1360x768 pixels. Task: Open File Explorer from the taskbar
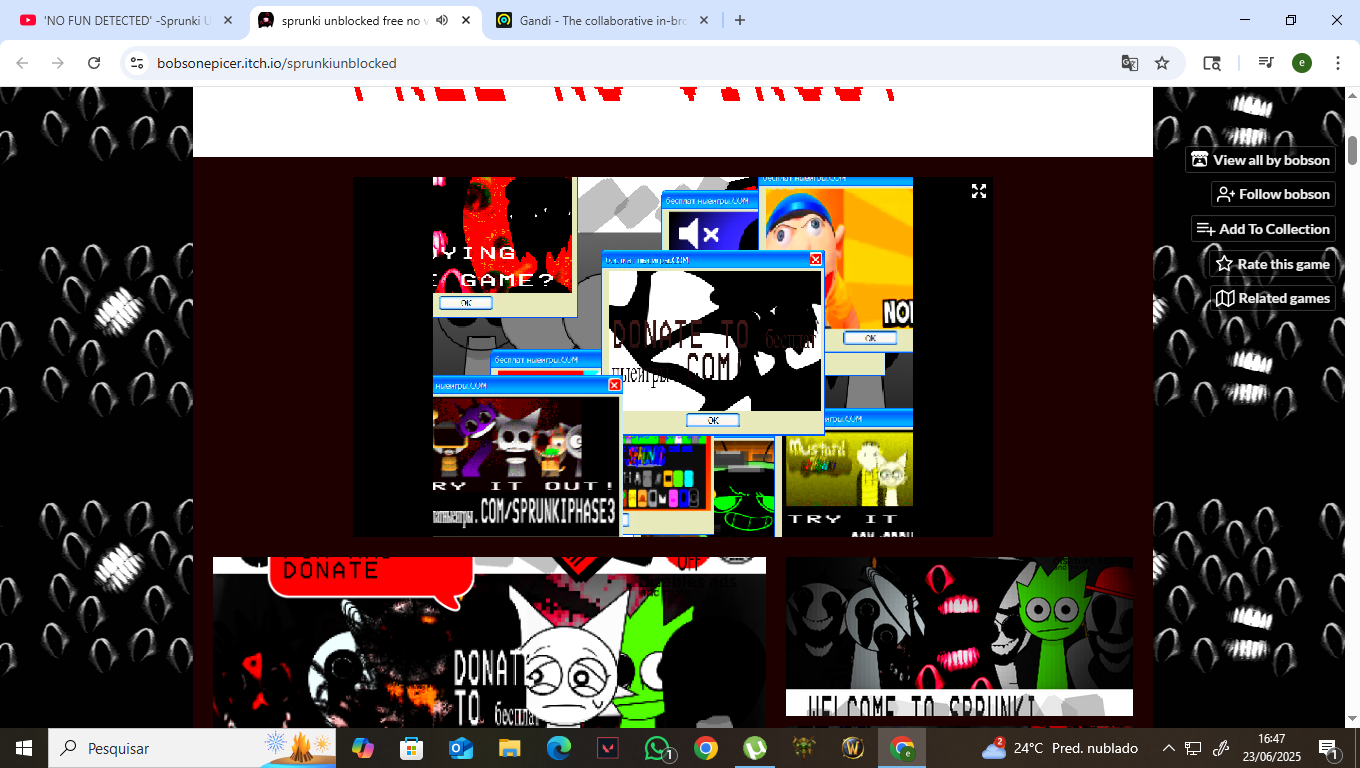[510, 748]
